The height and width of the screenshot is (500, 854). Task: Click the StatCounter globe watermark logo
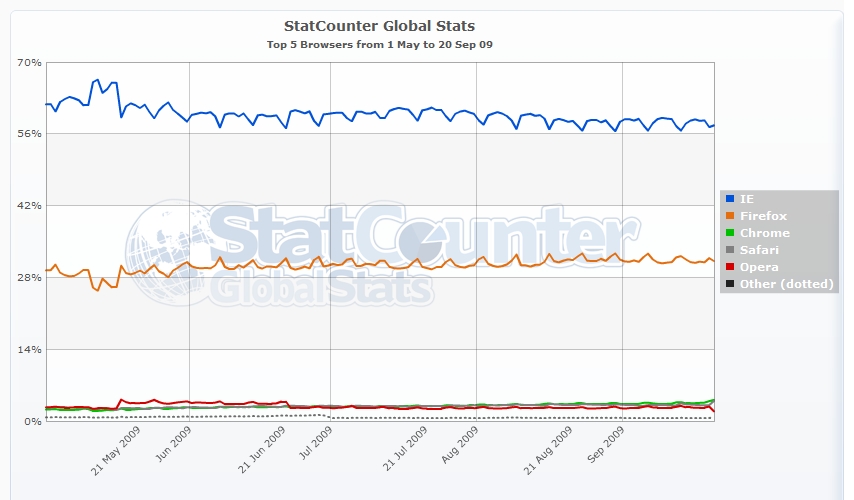(x=170, y=248)
